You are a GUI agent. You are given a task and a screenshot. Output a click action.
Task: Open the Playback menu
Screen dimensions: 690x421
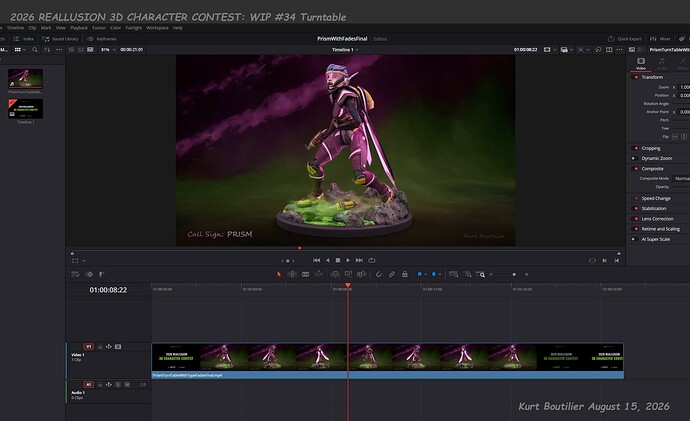coord(79,28)
